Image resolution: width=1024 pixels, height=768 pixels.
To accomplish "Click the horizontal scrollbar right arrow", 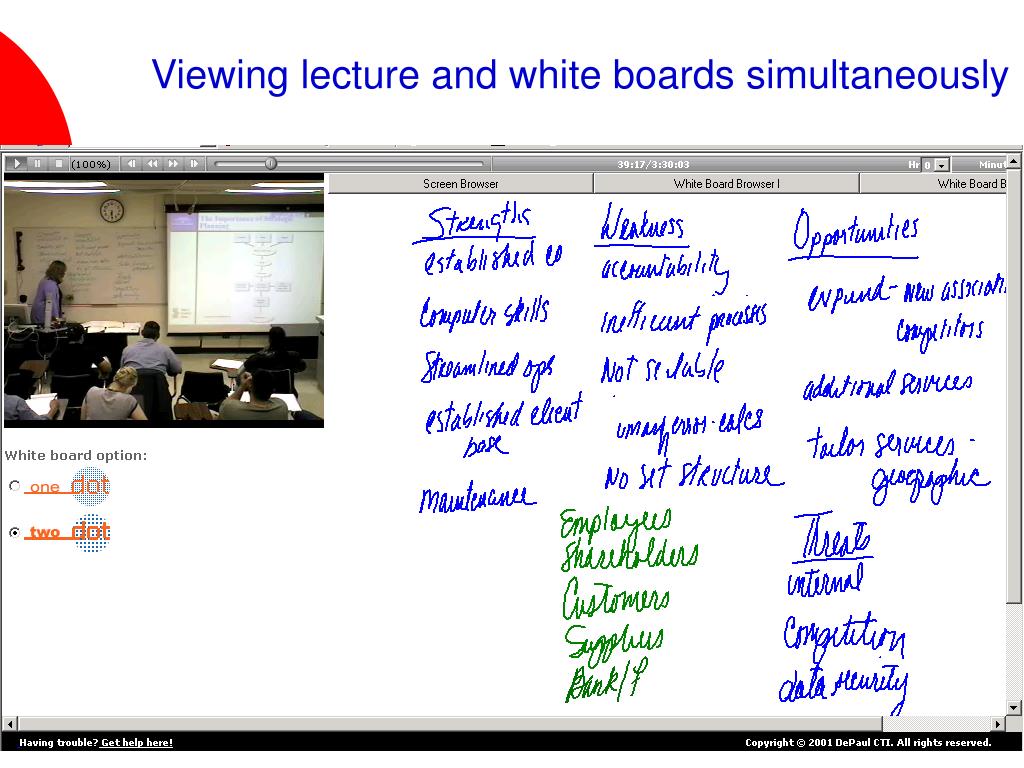I will point(997,724).
